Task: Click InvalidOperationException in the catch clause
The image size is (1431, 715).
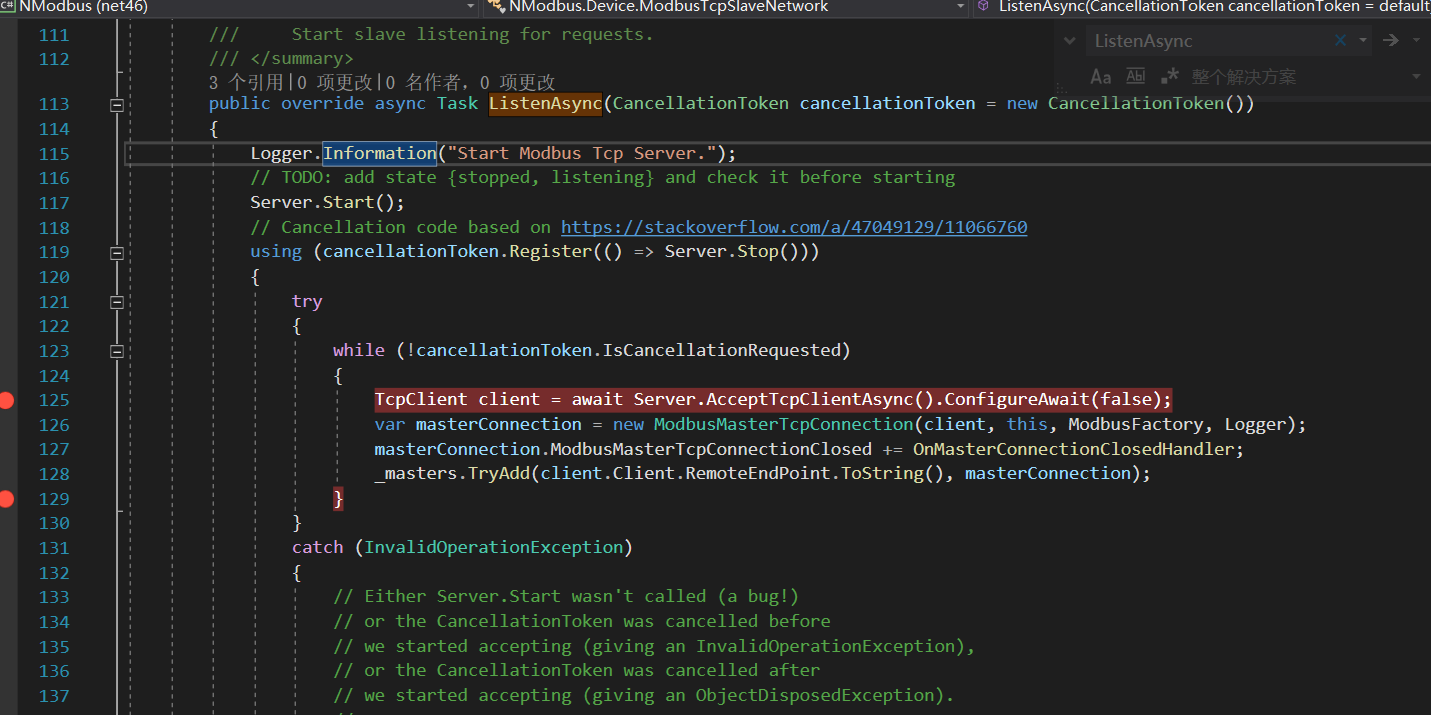Action: [494, 548]
